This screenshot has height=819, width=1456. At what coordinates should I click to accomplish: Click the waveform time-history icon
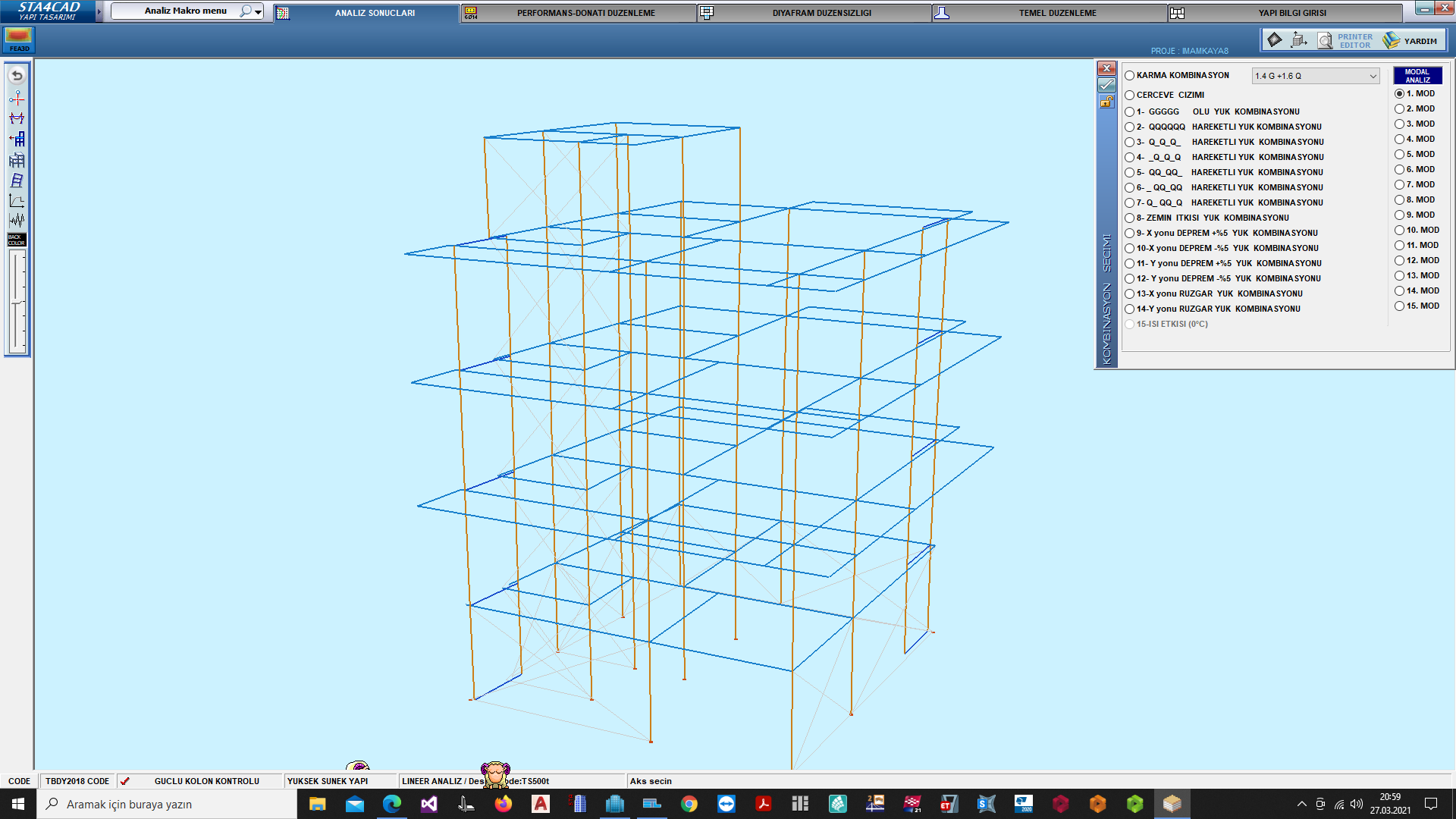17,220
